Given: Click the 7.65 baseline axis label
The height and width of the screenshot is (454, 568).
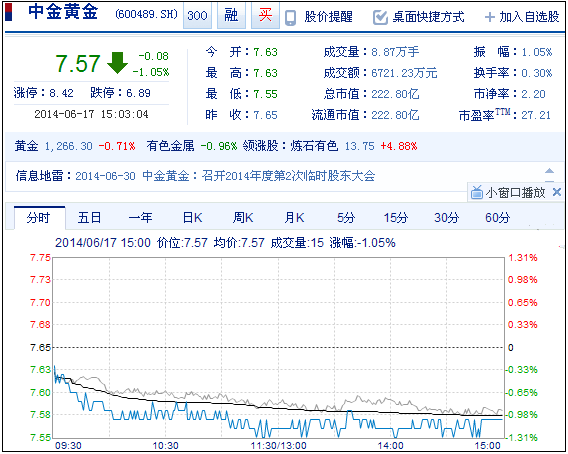Looking at the screenshot, I should point(40,347).
